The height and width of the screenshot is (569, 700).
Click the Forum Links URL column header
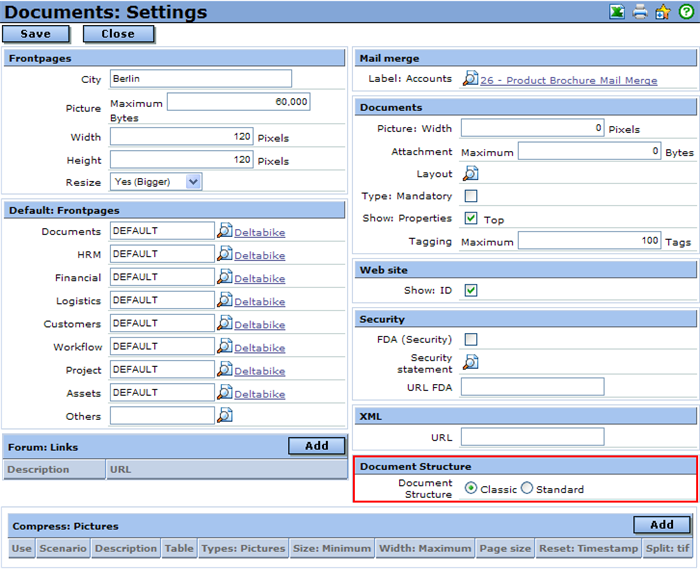(x=227, y=469)
